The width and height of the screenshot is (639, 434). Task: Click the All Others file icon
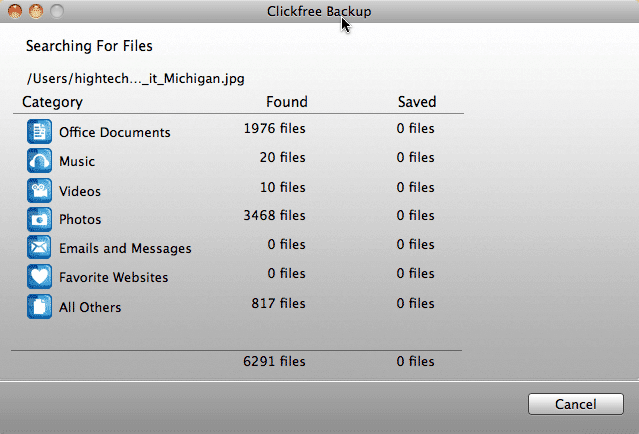tap(39, 306)
